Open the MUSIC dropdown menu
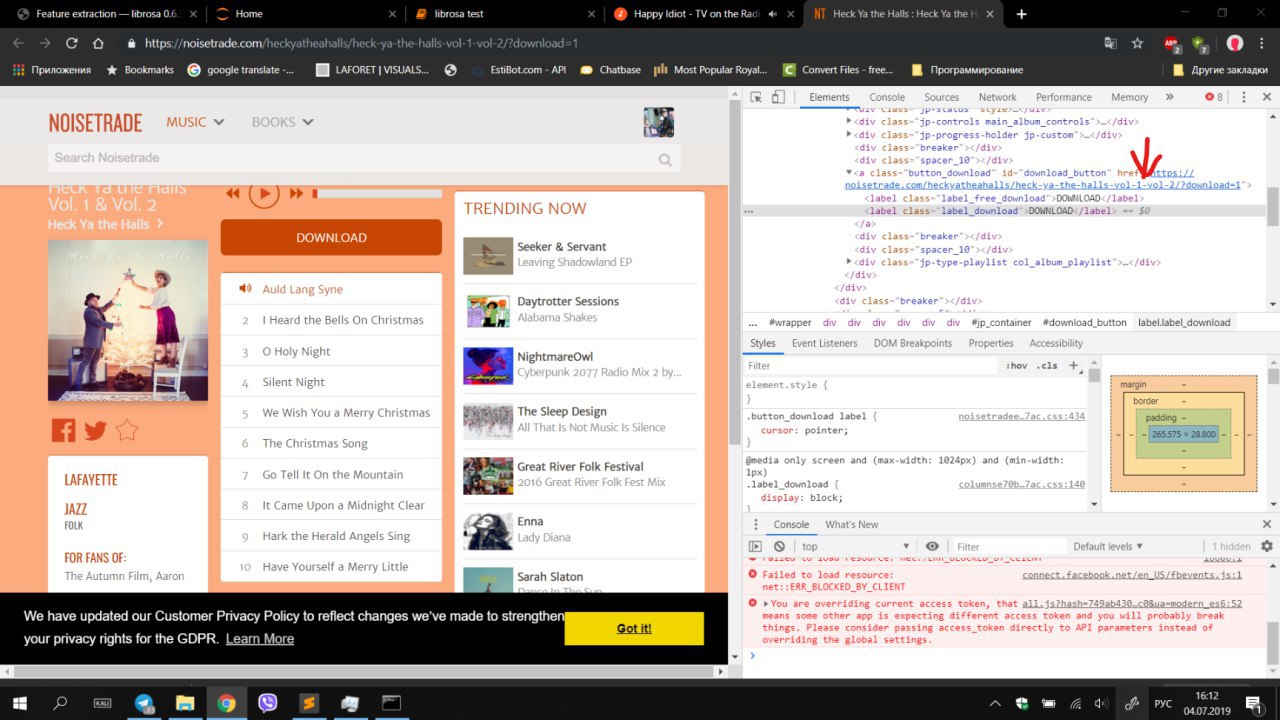This screenshot has width=1280, height=720. (x=195, y=122)
